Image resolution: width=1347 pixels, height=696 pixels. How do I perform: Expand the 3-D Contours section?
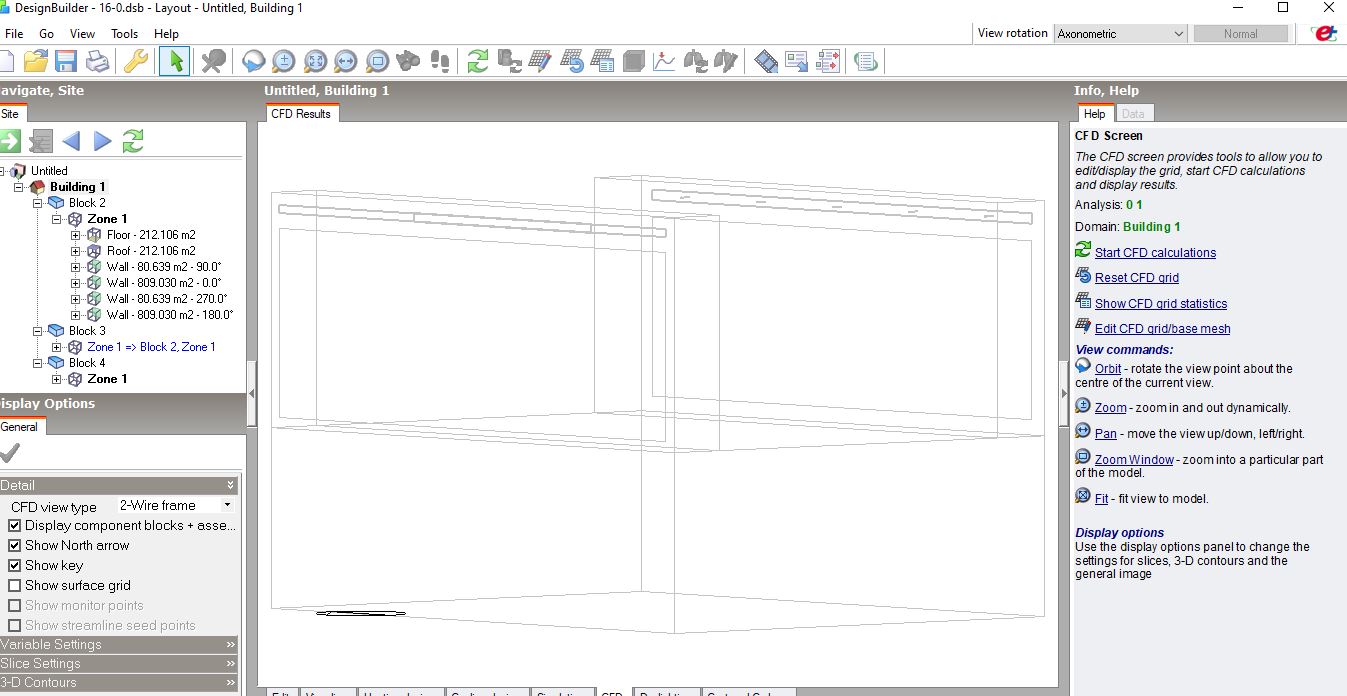tap(119, 682)
